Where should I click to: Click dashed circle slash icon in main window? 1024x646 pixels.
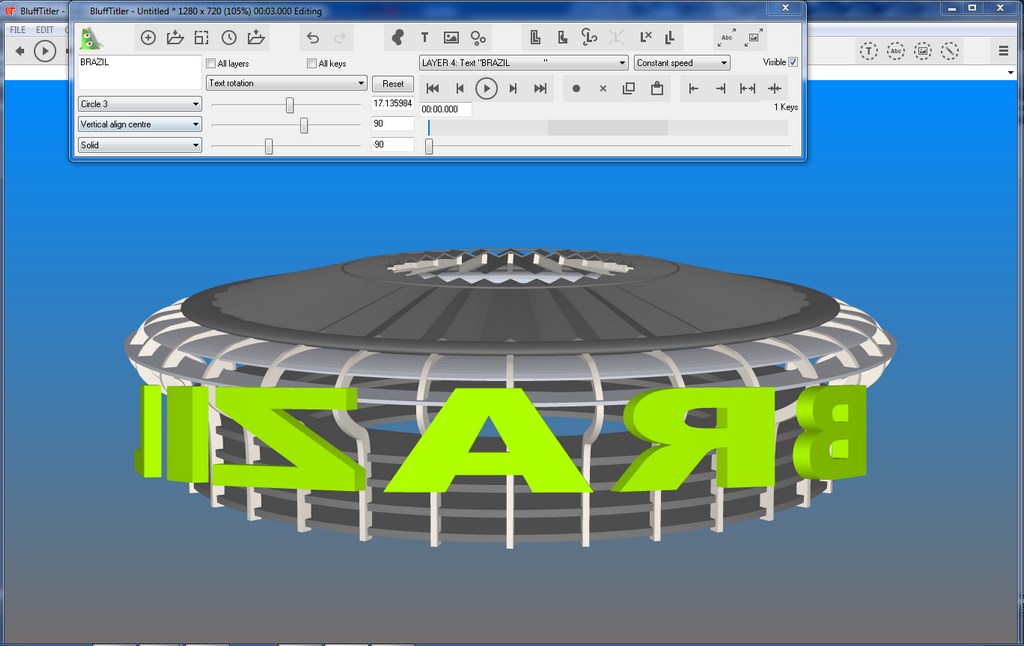[950, 51]
